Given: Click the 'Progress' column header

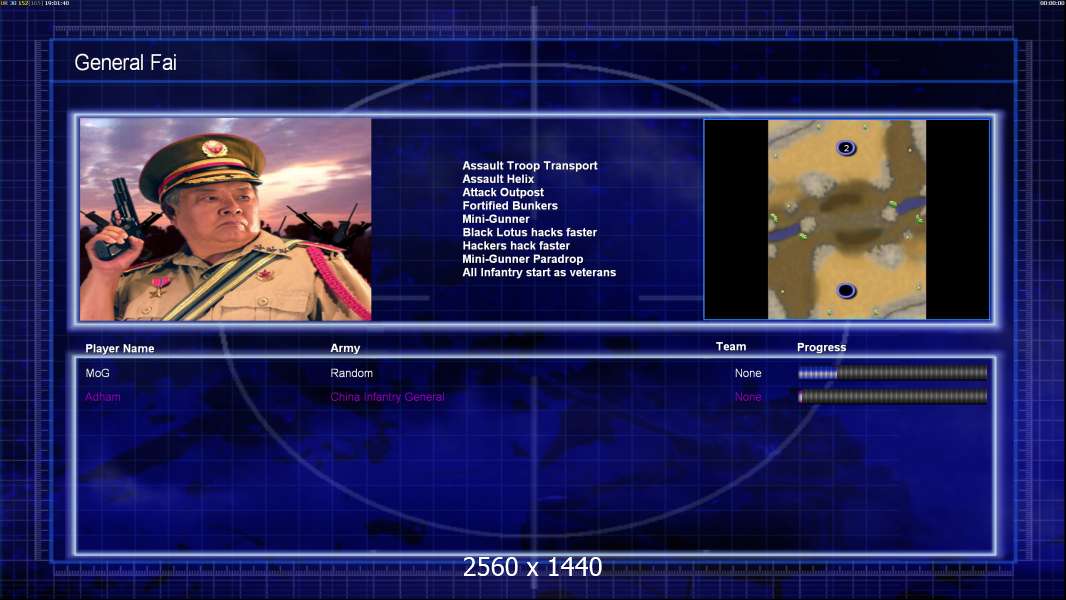Looking at the screenshot, I should pyautogui.click(x=821, y=347).
